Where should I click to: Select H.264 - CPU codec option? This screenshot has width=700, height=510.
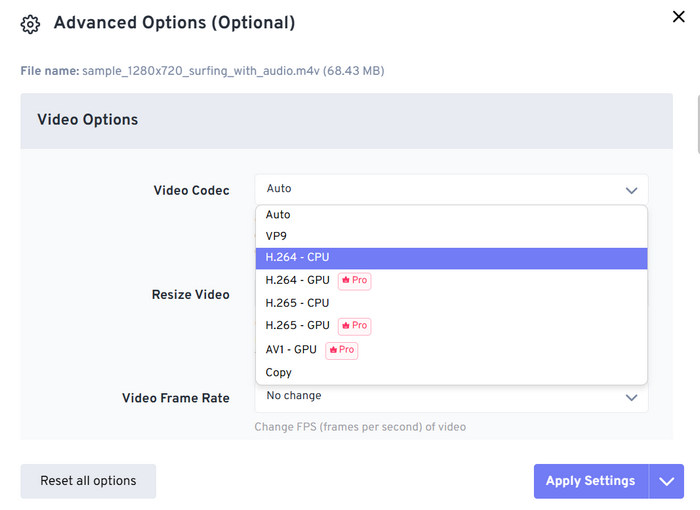[x=297, y=258]
